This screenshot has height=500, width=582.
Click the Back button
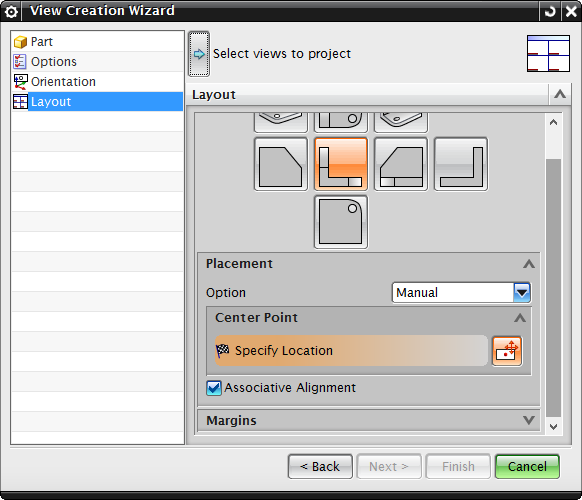pos(320,466)
